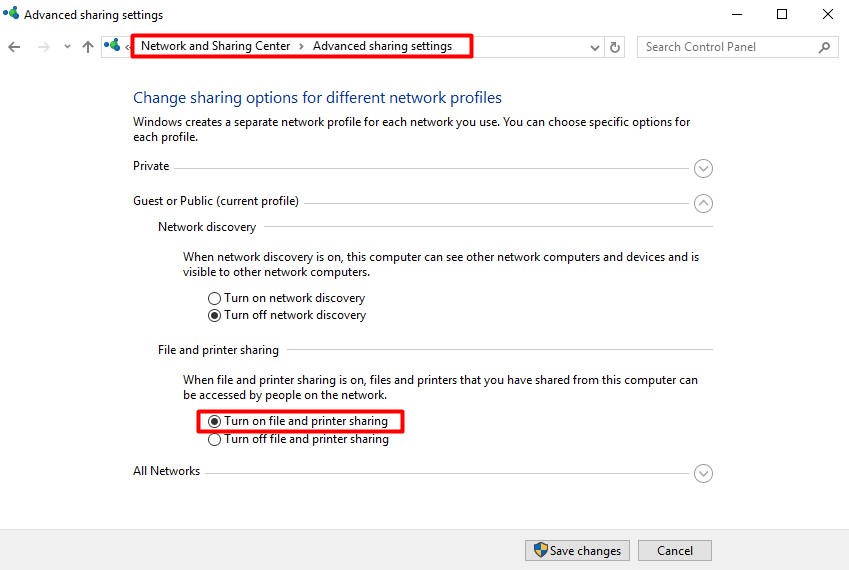
Task: Click the shield icon on Save changes
Action: click(540, 550)
